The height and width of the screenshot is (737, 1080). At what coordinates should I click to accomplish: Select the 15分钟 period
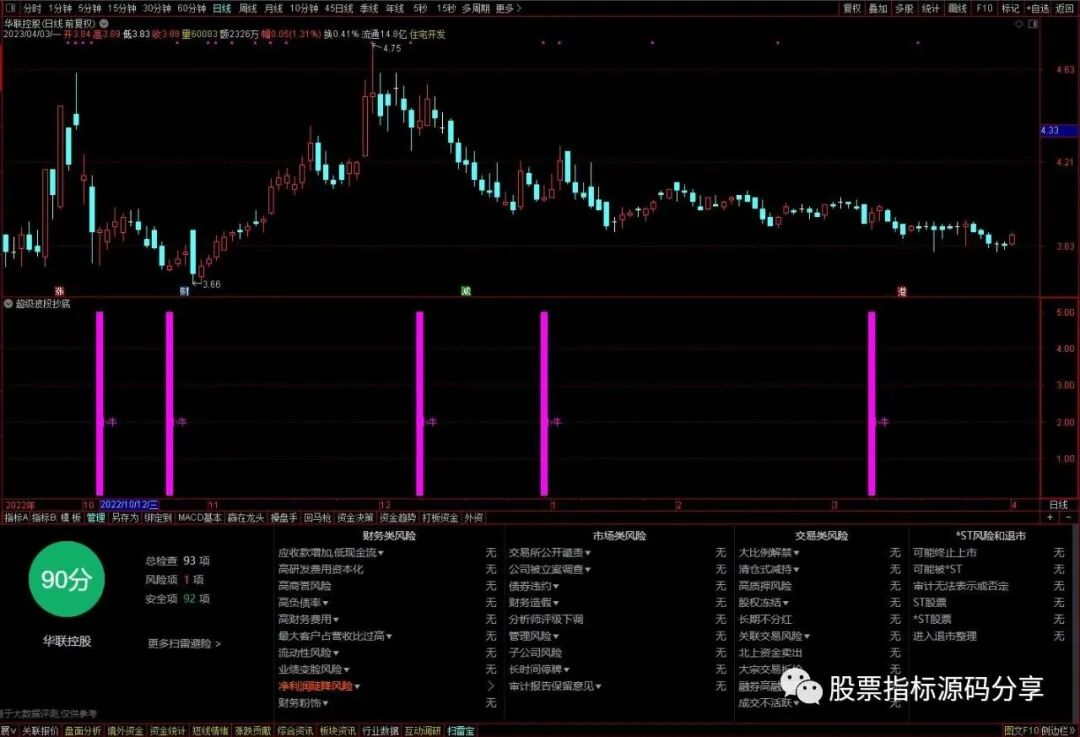click(x=122, y=8)
